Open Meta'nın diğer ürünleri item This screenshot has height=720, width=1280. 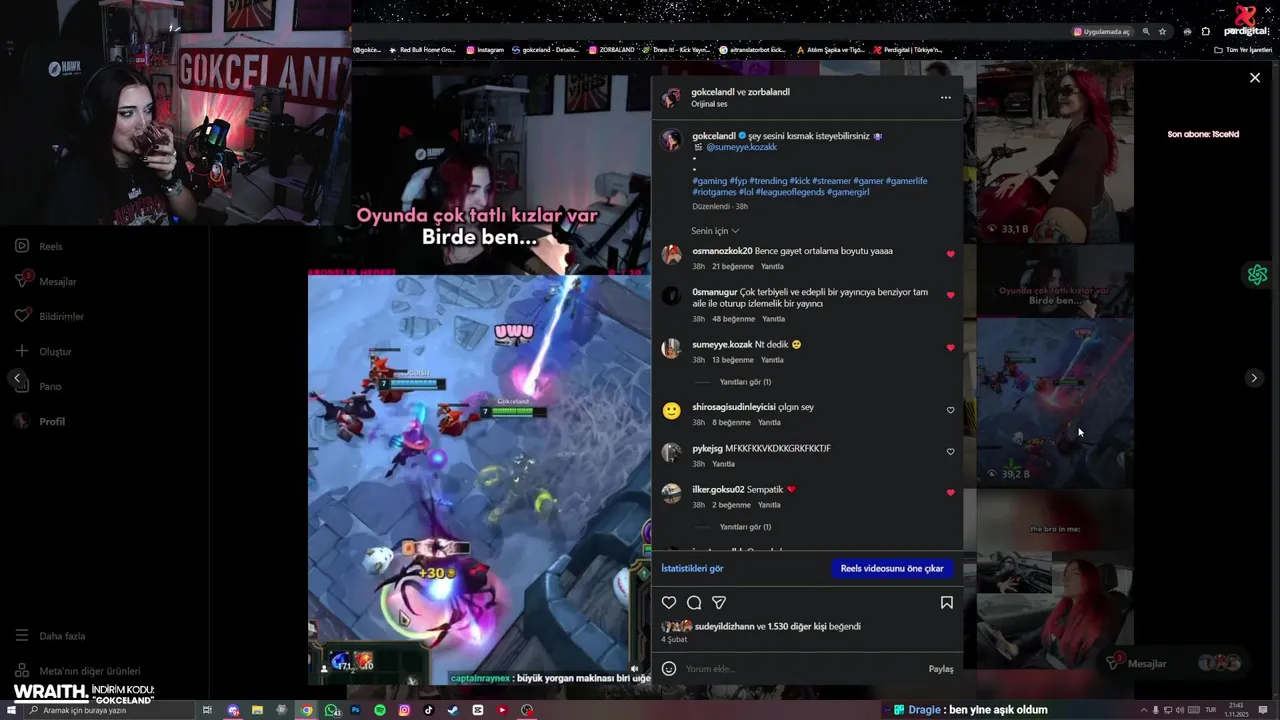pyautogui.click(x=78, y=671)
